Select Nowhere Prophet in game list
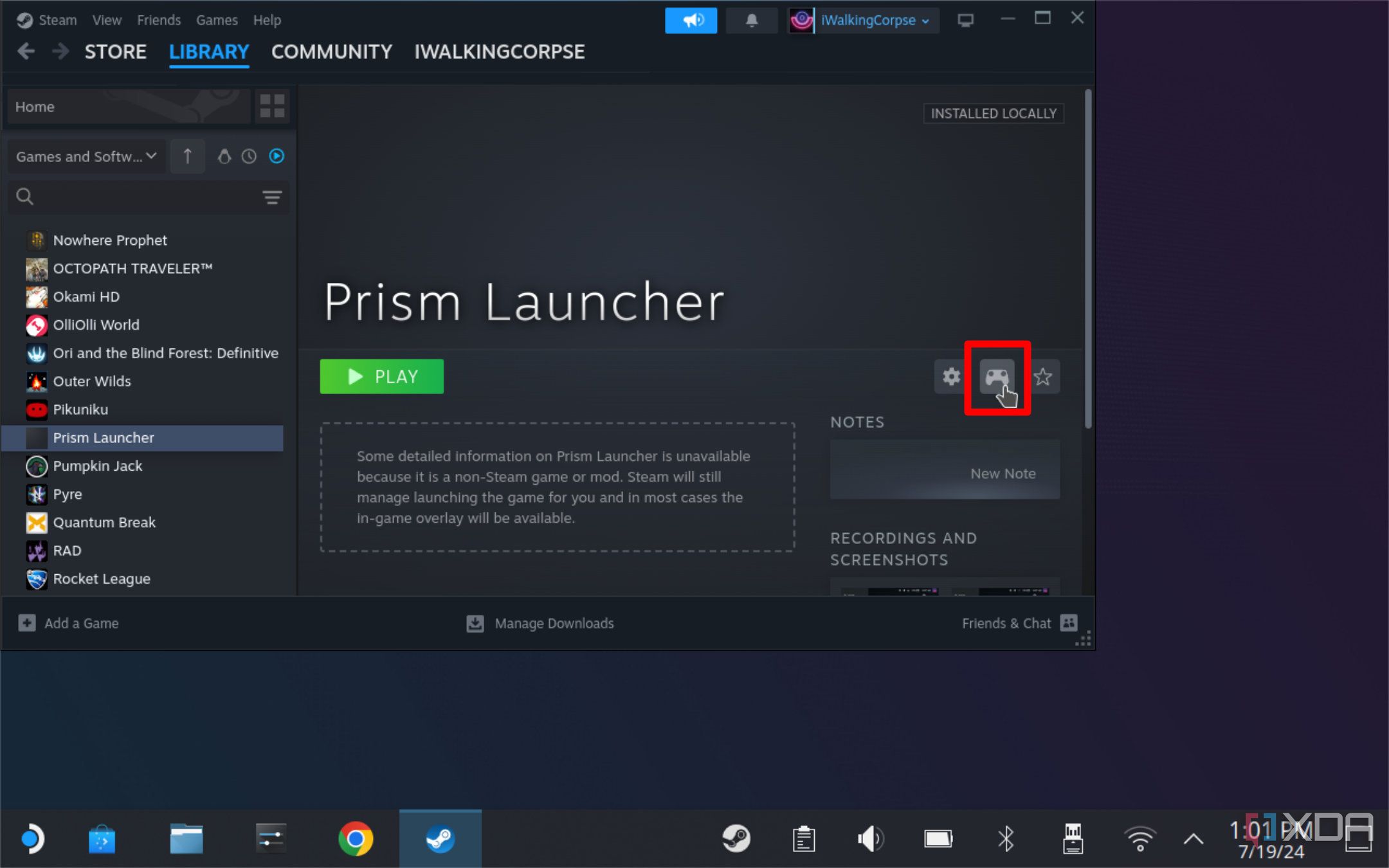This screenshot has width=1389, height=868. tap(143, 240)
